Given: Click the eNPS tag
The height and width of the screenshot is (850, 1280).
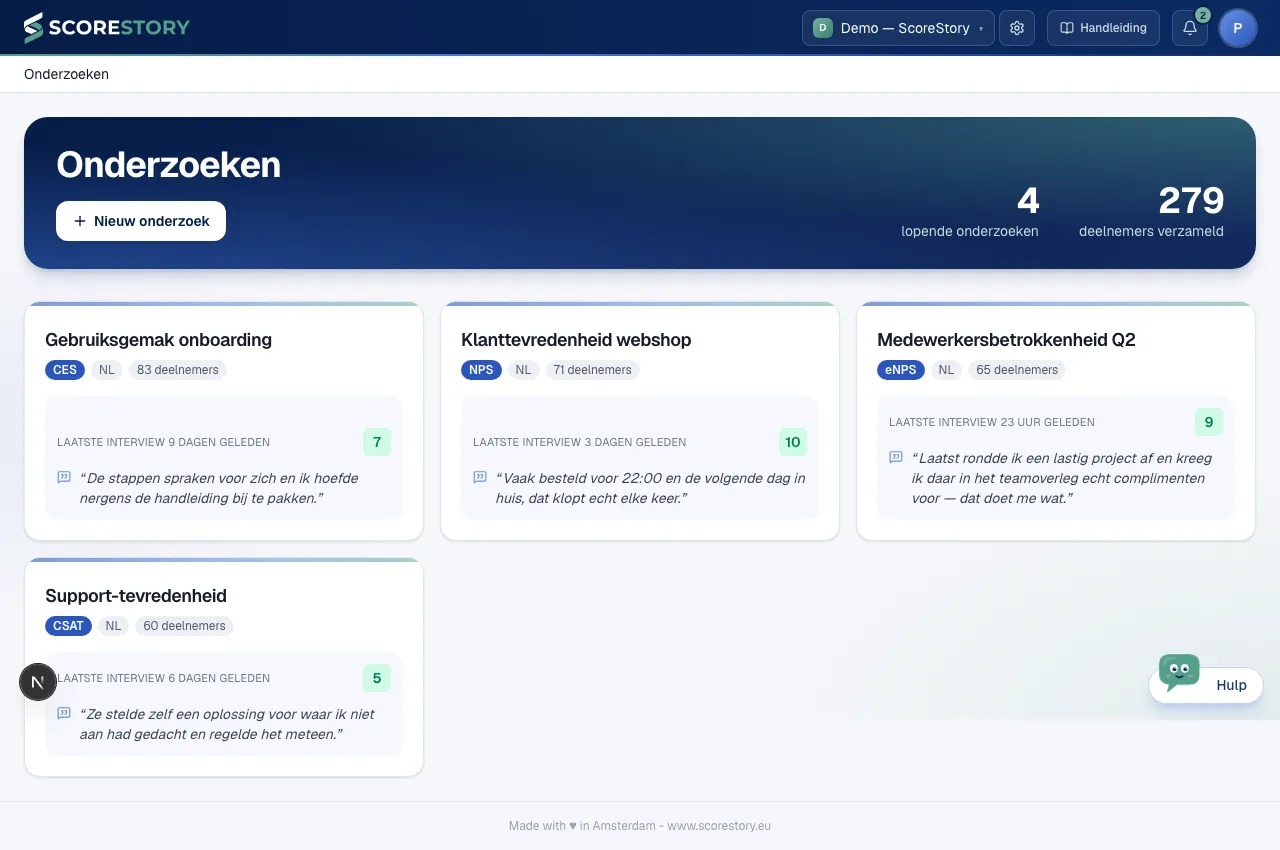Looking at the screenshot, I should 901,370.
